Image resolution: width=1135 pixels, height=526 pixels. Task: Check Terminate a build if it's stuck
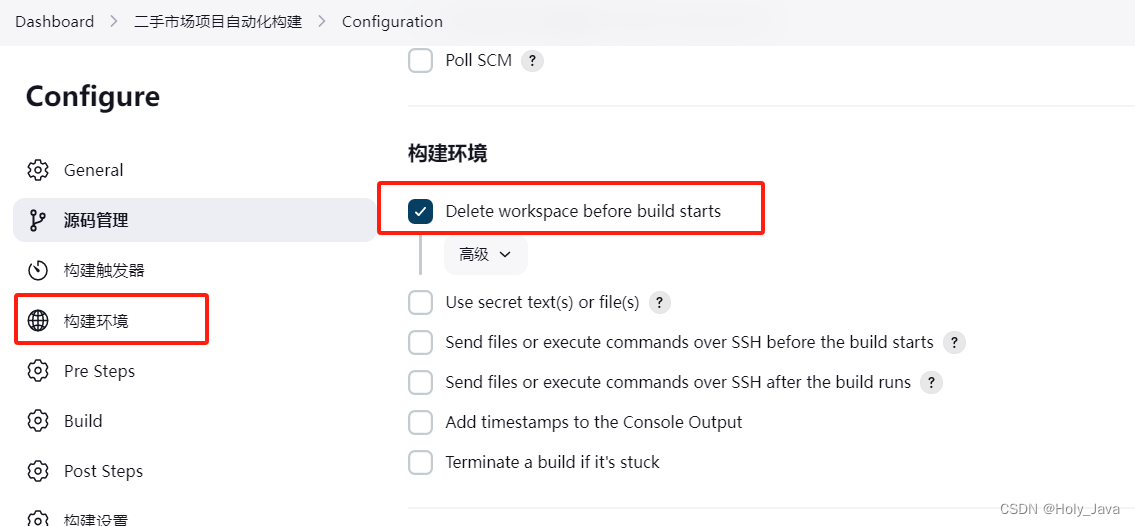pyautogui.click(x=421, y=462)
